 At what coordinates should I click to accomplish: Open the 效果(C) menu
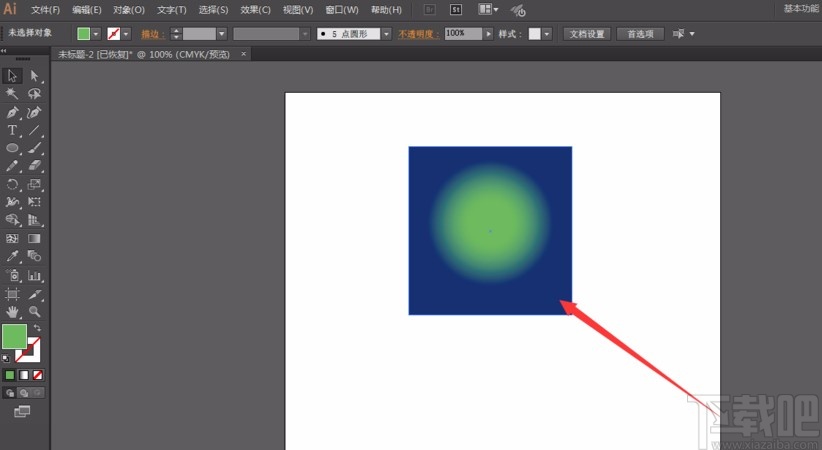point(255,10)
